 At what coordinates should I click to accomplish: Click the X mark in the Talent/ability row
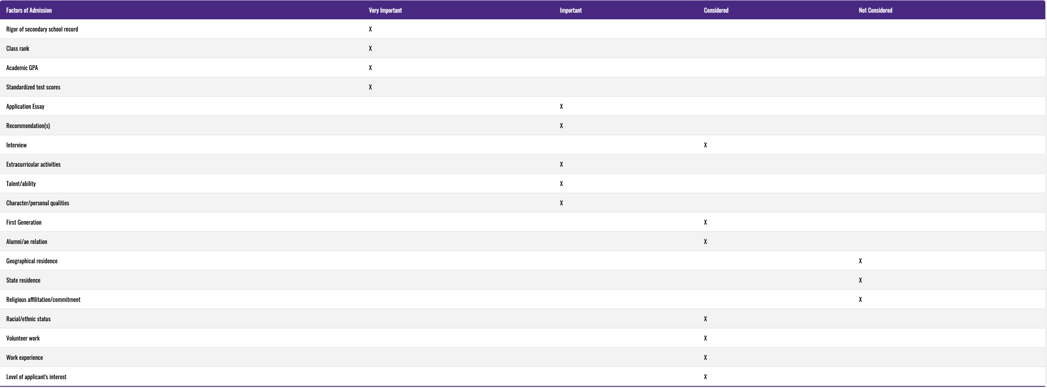pyautogui.click(x=562, y=184)
